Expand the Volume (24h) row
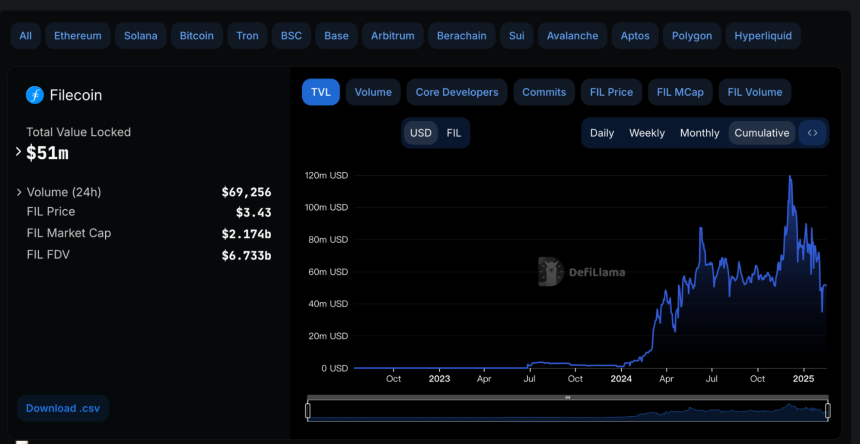 [x=19, y=192]
